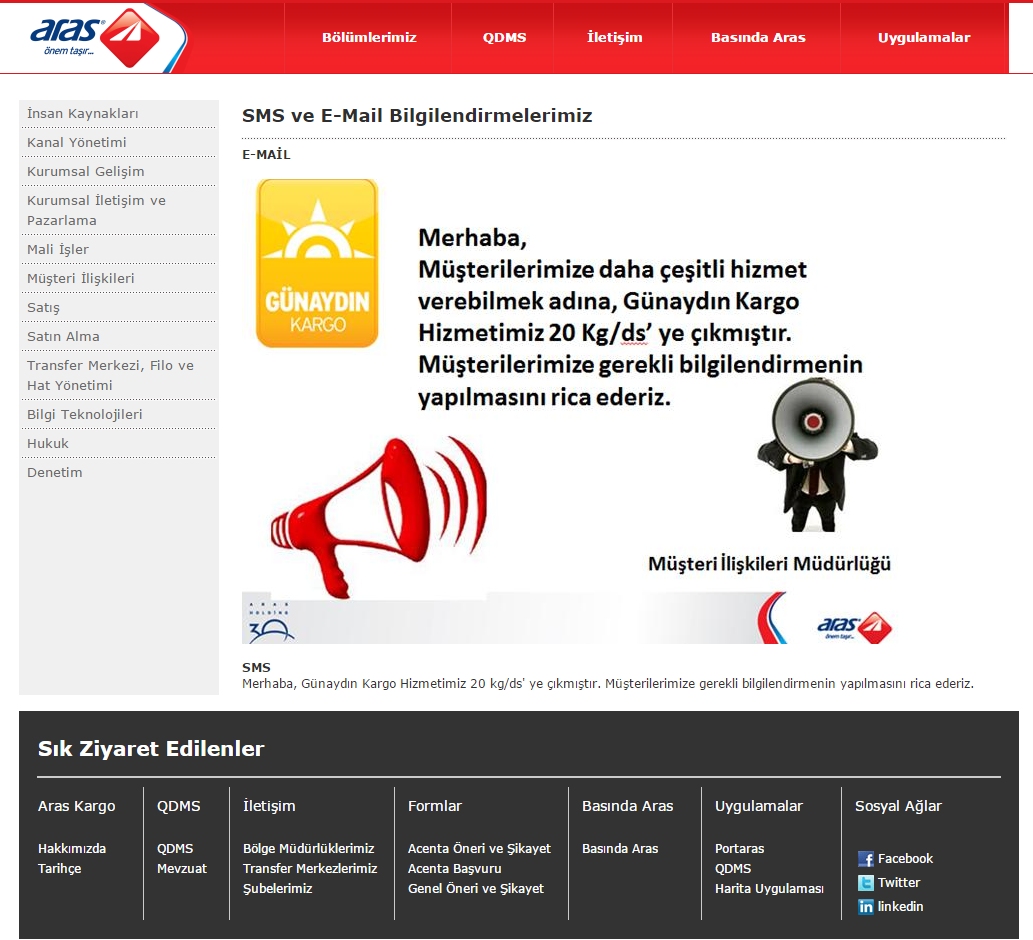Select Hukuk in the sidebar
This screenshot has height=940, width=1033.
[x=119, y=443]
